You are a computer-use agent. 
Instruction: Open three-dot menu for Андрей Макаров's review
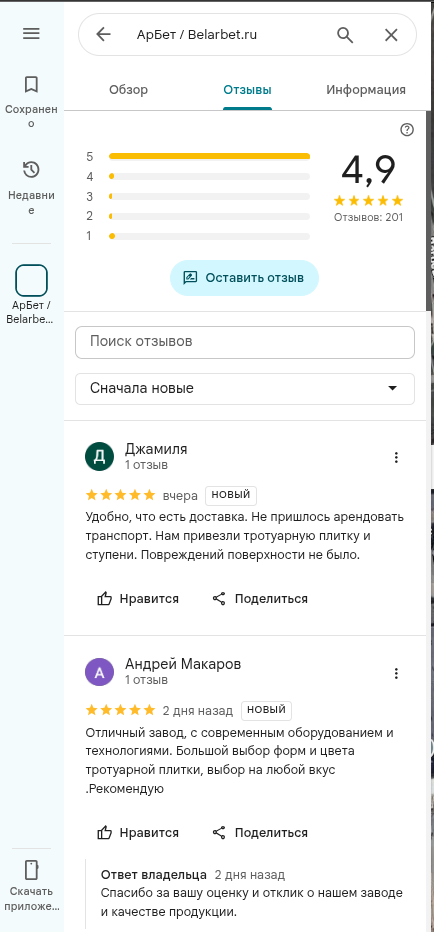click(x=397, y=673)
